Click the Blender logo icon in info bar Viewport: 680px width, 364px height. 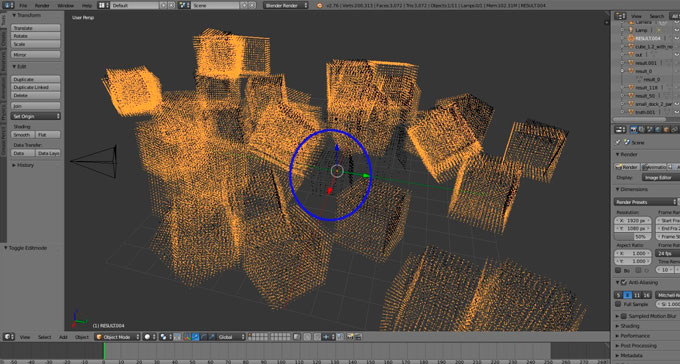pos(320,6)
